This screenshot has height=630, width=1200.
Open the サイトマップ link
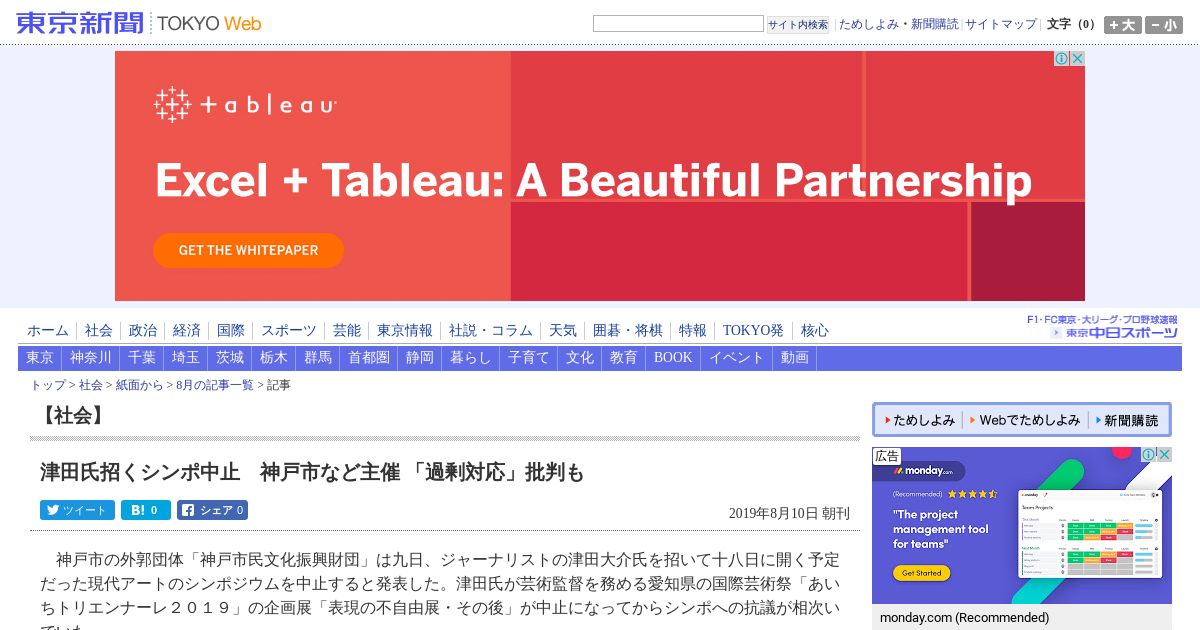coord(1001,24)
